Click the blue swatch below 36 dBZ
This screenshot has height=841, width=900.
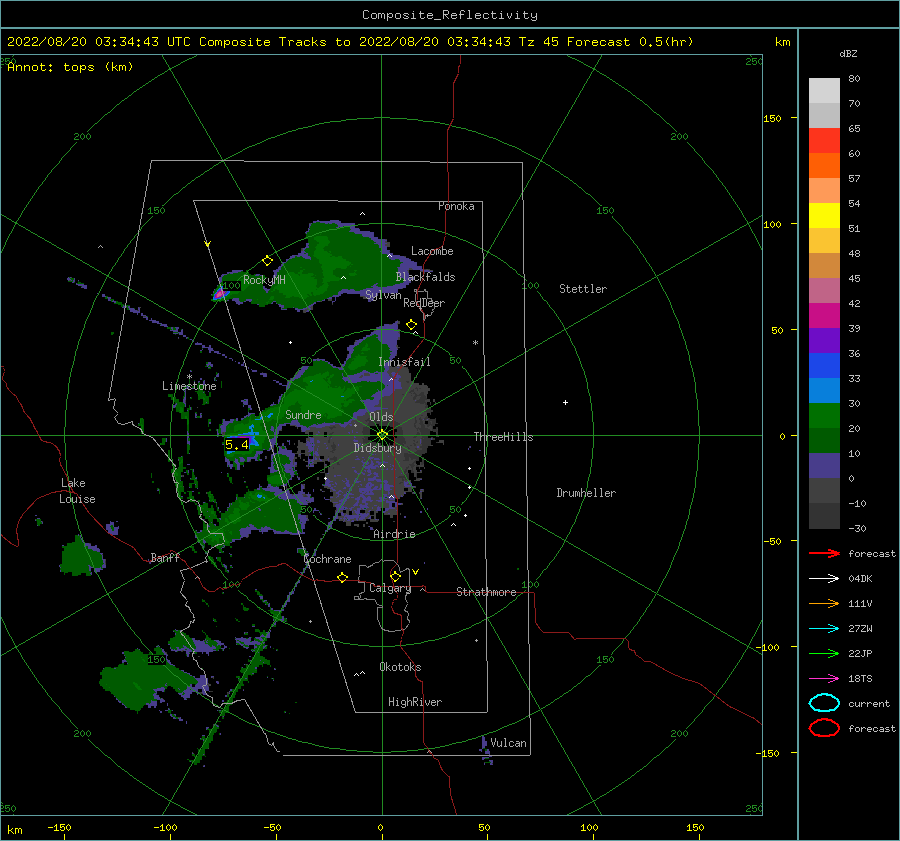tap(824, 366)
